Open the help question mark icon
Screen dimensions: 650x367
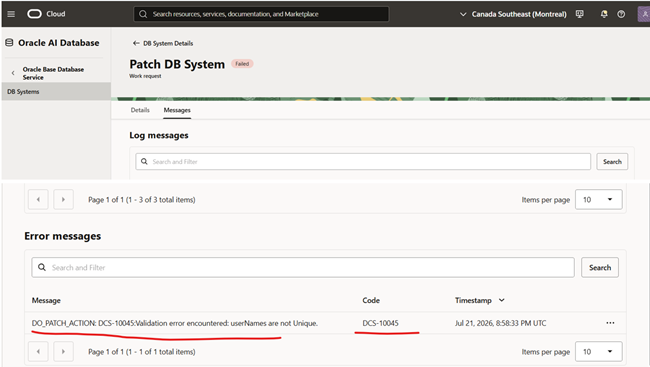621,14
